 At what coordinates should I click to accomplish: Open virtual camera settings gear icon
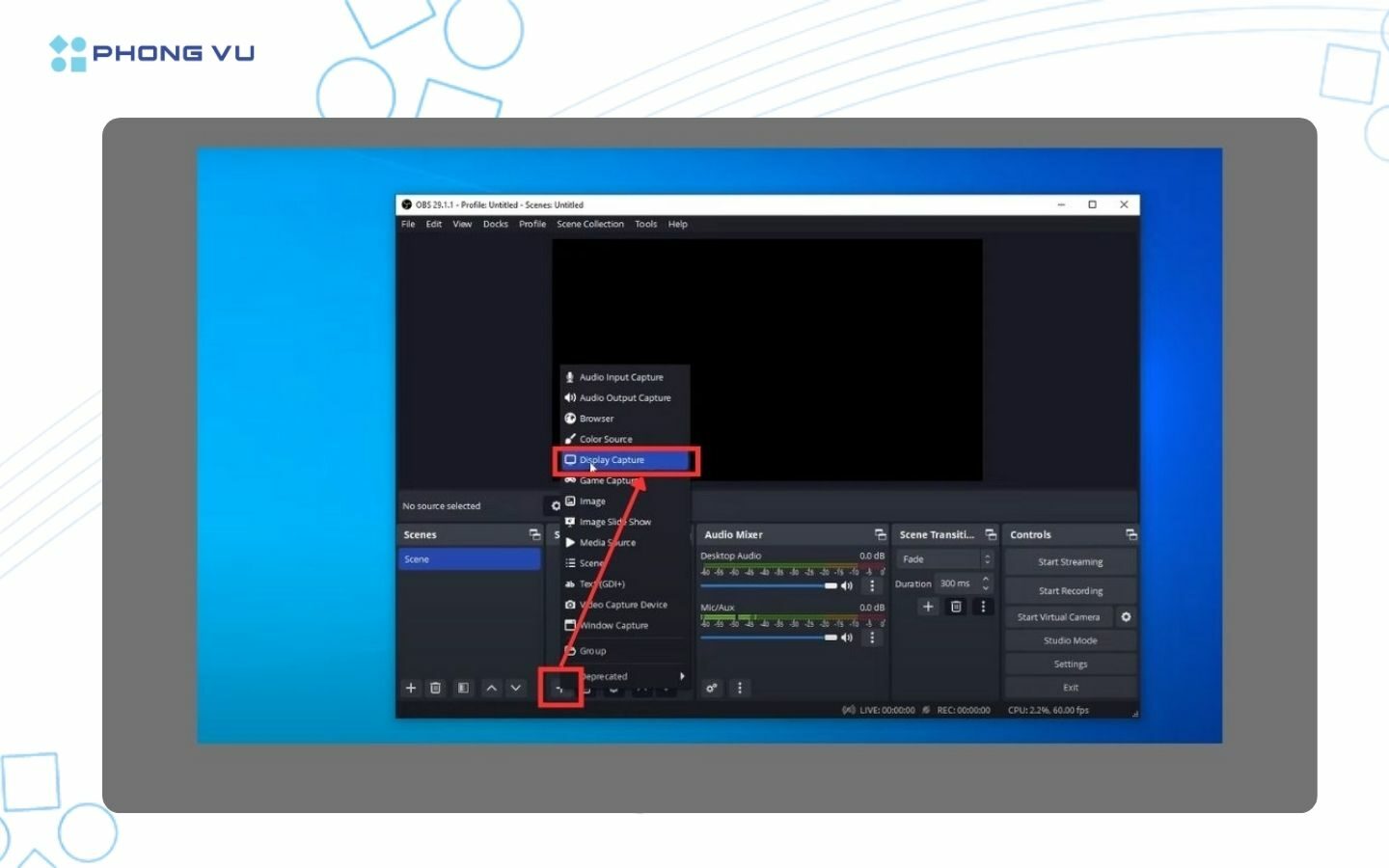(1126, 617)
